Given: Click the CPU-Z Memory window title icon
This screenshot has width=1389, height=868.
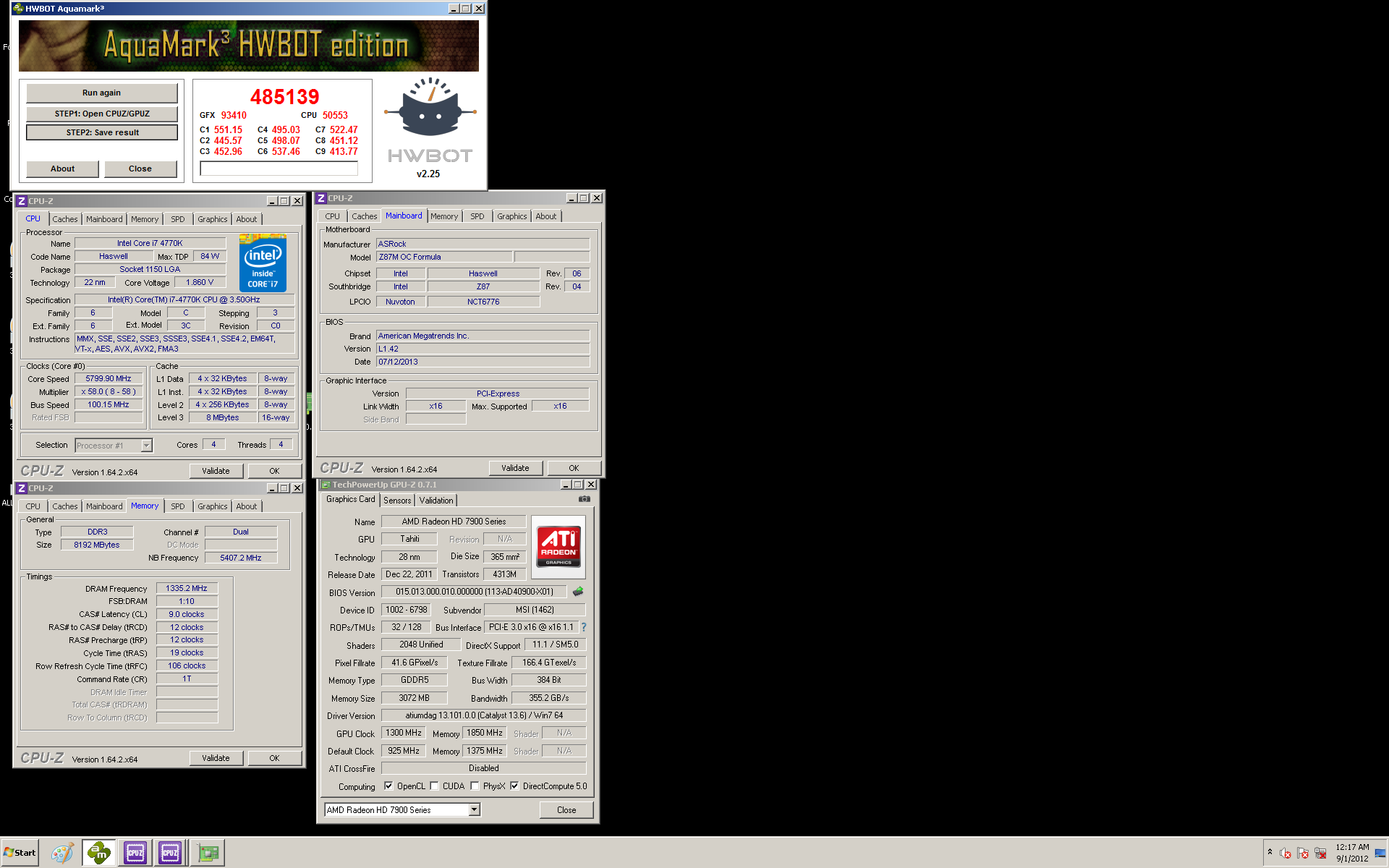Looking at the screenshot, I should (22, 488).
